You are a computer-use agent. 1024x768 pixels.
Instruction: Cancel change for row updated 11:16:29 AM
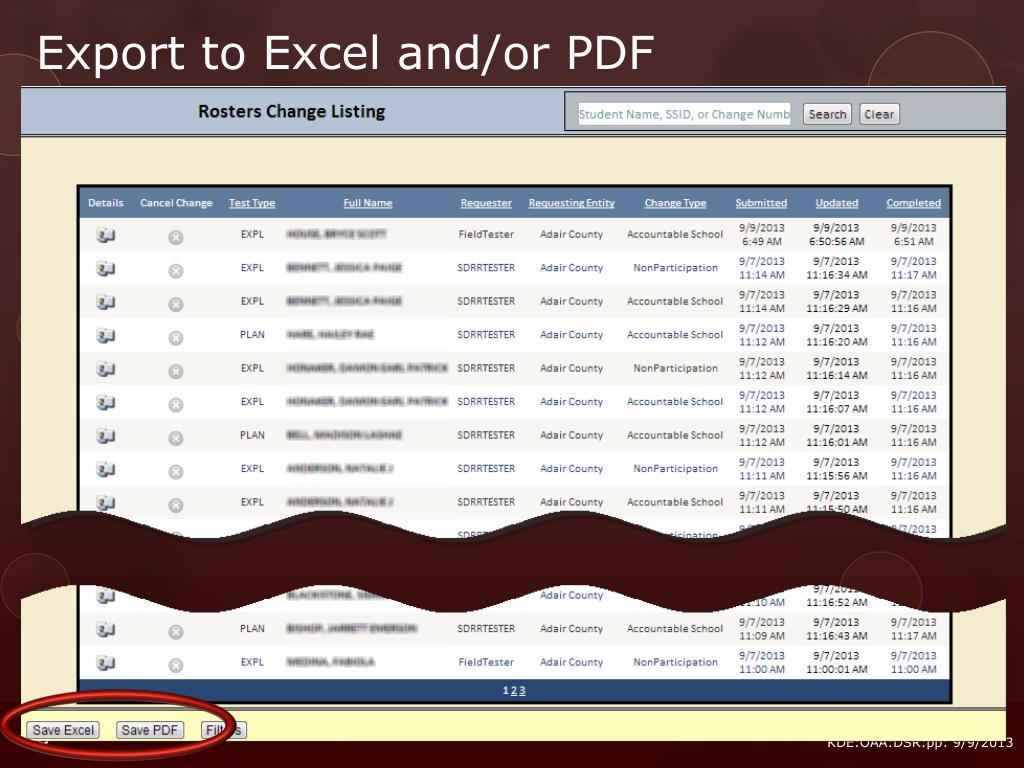tap(176, 304)
